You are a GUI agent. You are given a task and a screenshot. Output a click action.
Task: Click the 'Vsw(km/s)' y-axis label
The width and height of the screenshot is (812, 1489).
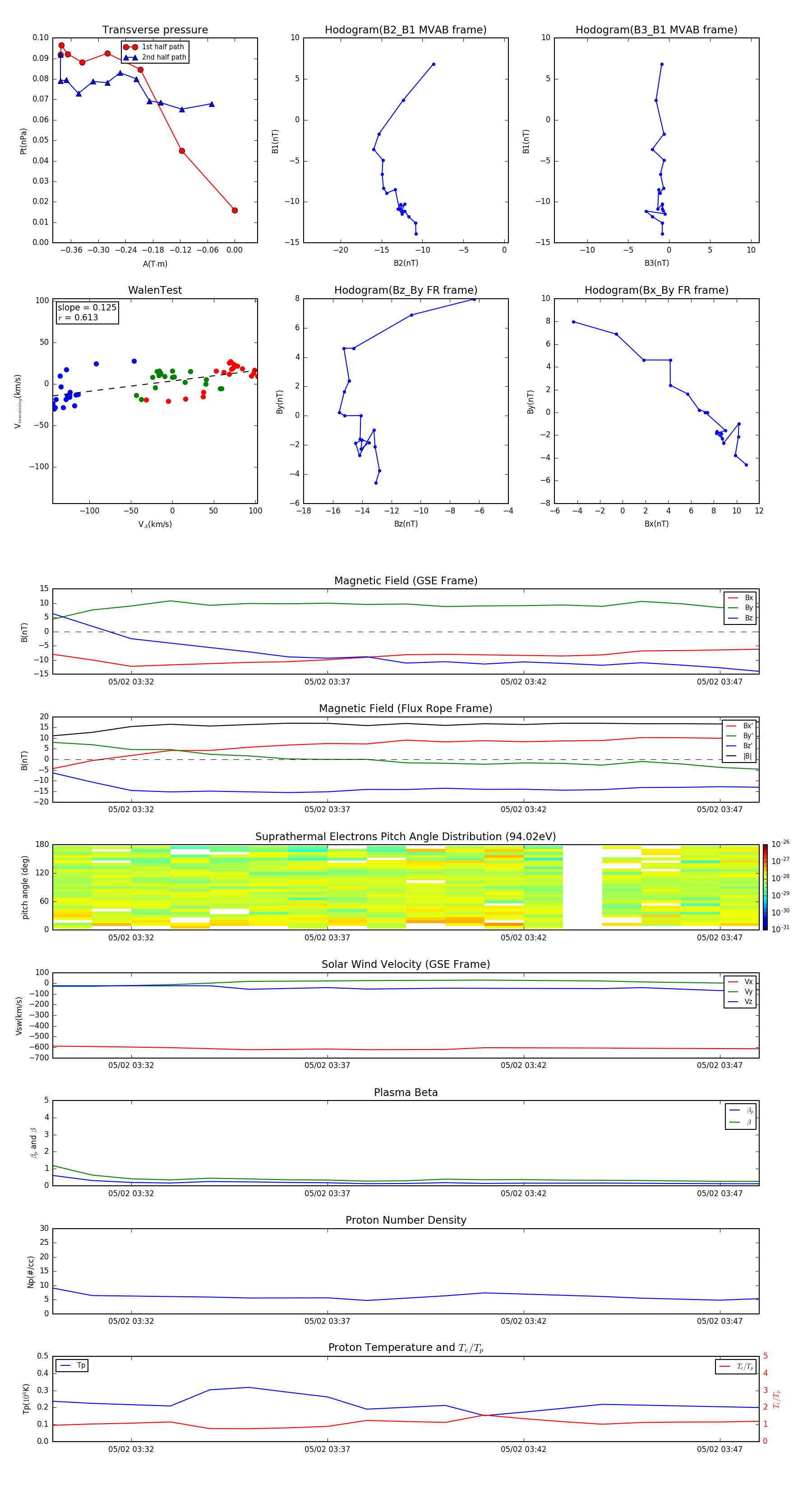[18, 1016]
